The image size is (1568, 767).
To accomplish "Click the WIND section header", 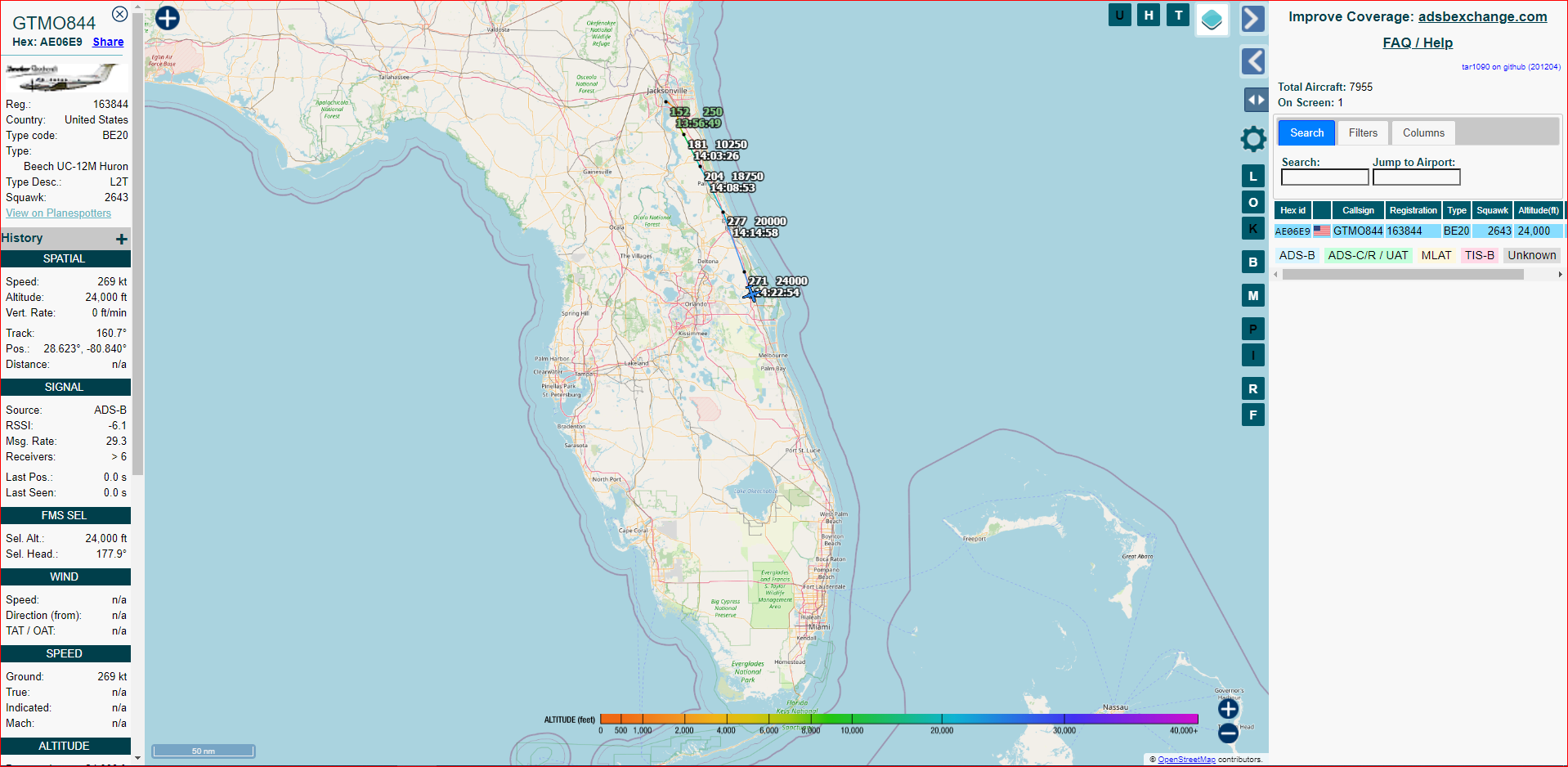I will 65,576.
